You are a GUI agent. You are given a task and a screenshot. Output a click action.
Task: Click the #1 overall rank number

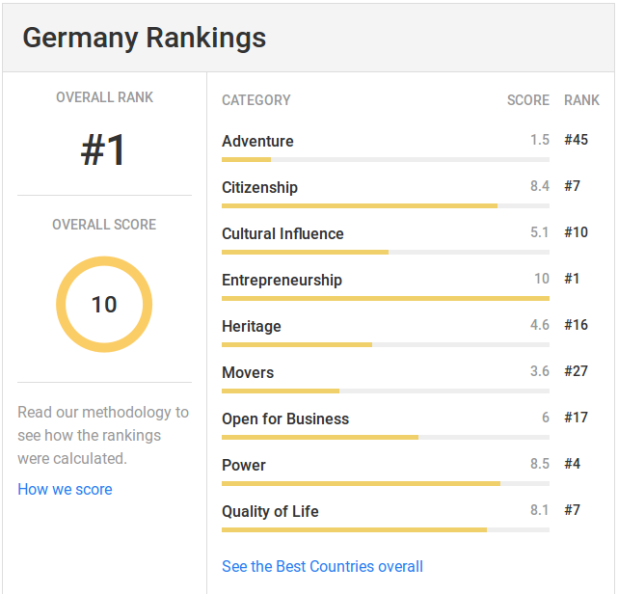(103, 150)
